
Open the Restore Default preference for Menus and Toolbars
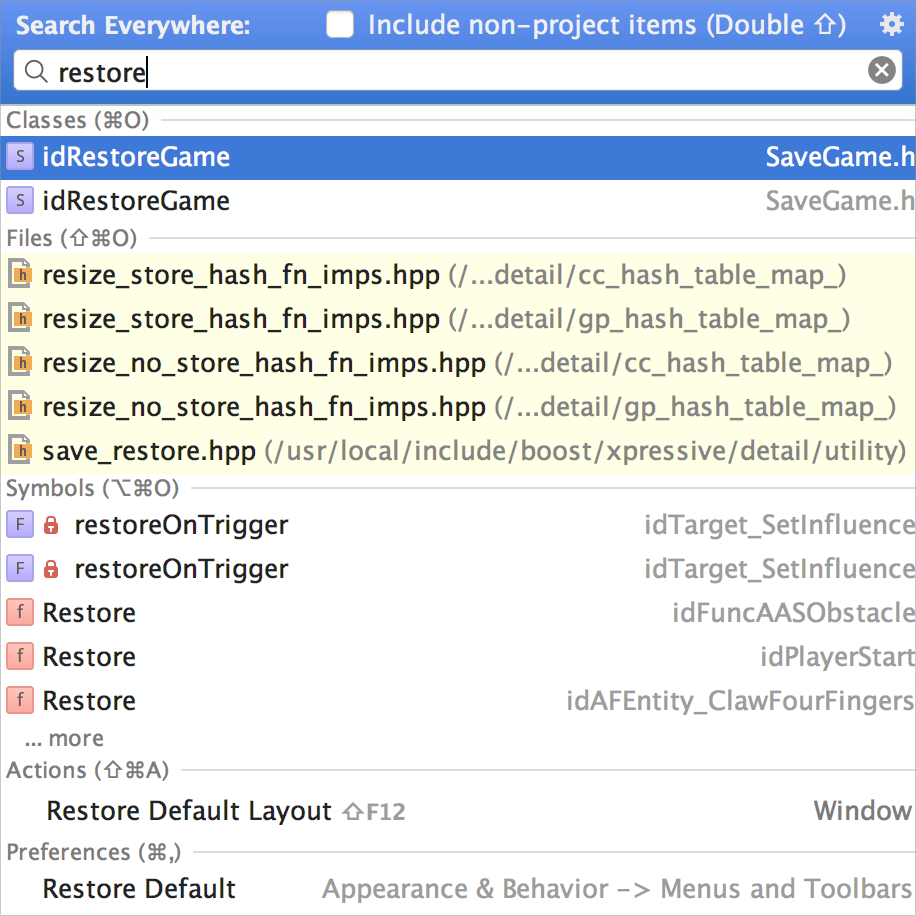[458, 889]
